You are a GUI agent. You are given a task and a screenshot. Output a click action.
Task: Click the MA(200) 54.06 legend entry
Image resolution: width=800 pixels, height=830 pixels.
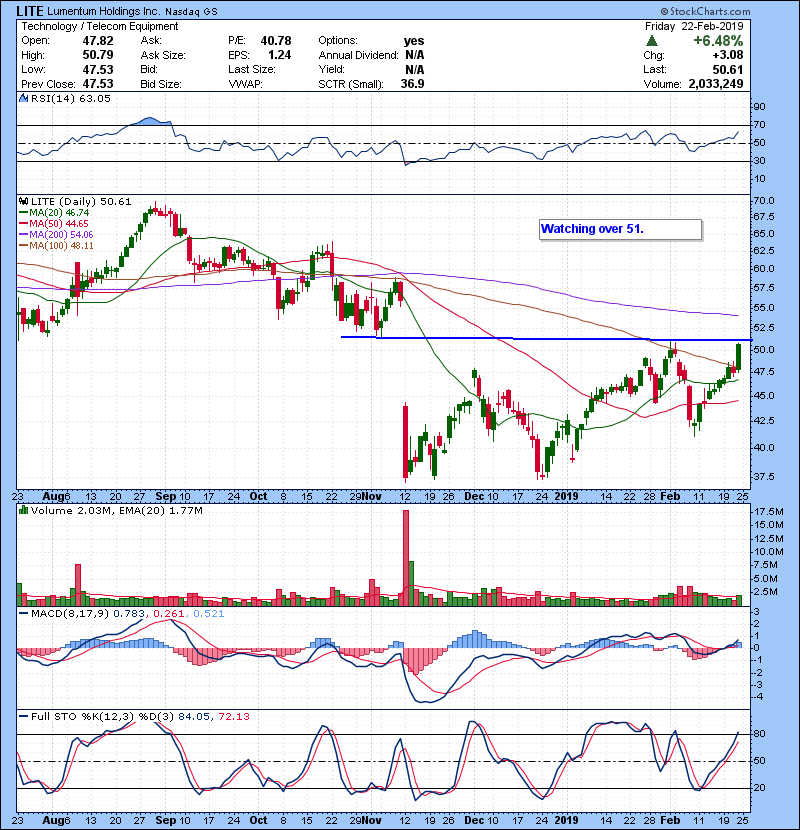coord(56,234)
